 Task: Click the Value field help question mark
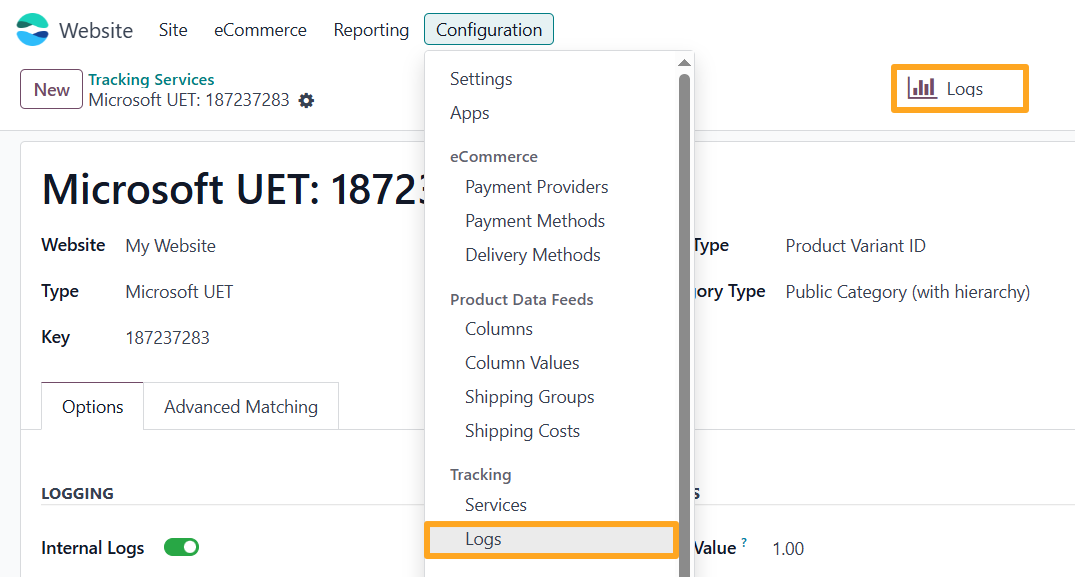(x=744, y=542)
